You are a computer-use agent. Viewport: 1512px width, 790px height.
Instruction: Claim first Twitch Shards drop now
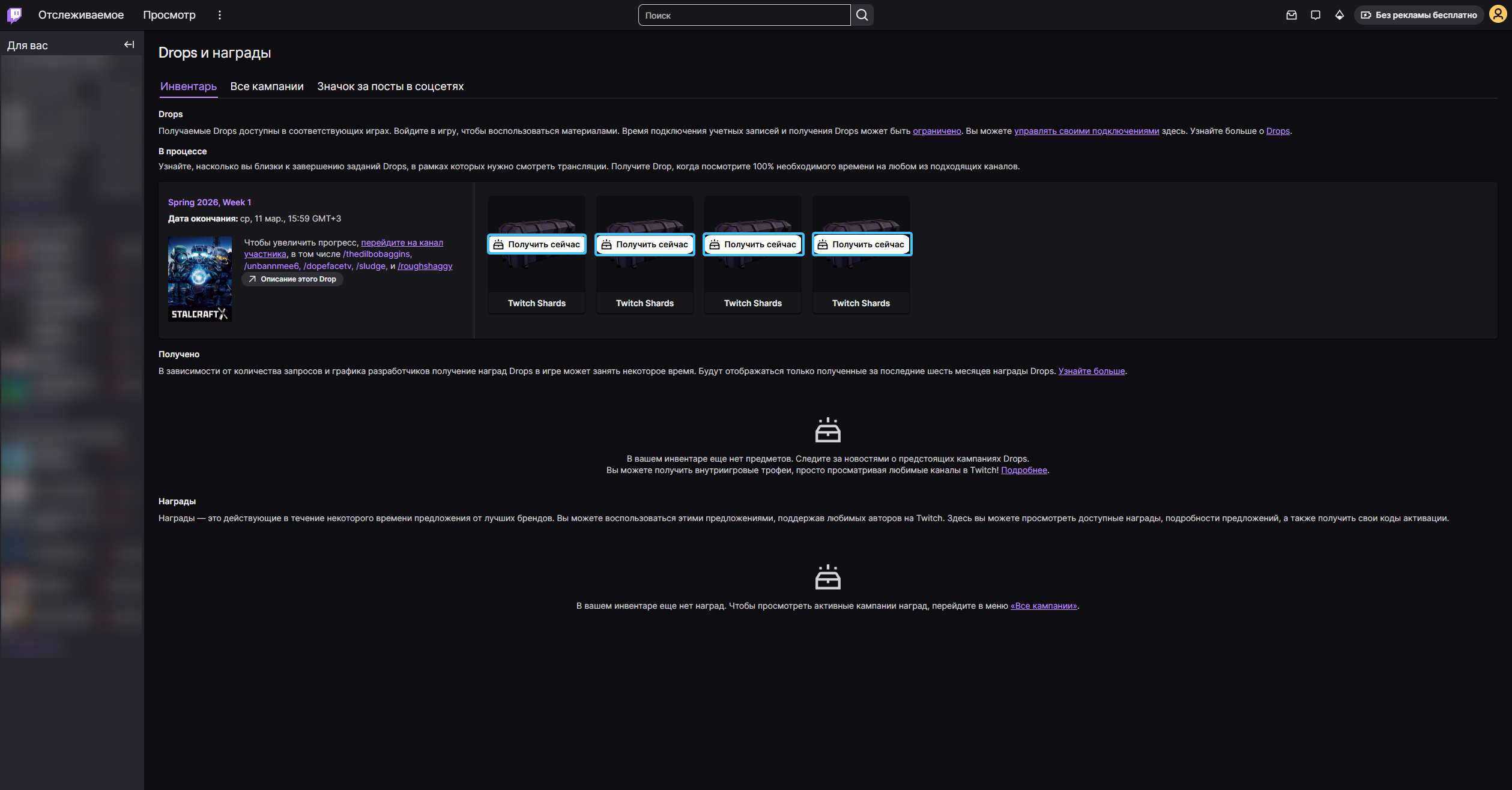click(x=537, y=244)
